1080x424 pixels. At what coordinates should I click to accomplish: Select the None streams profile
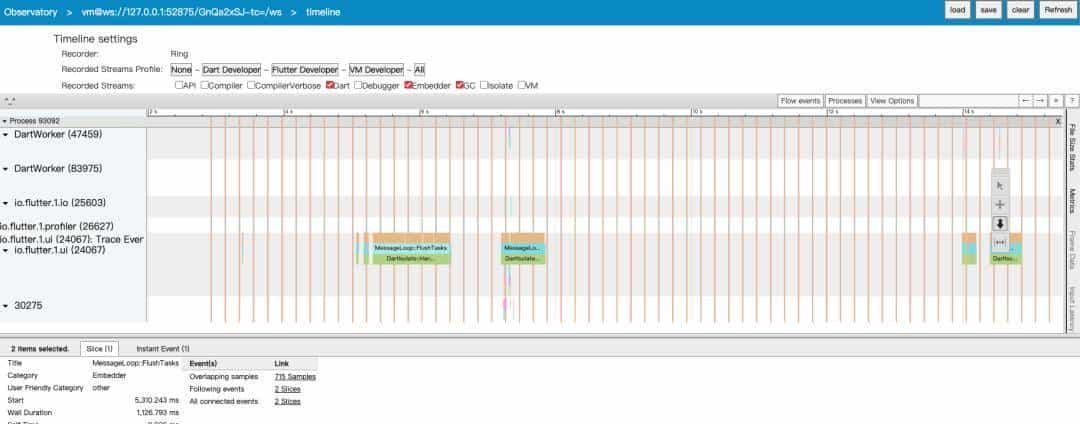coord(181,70)
